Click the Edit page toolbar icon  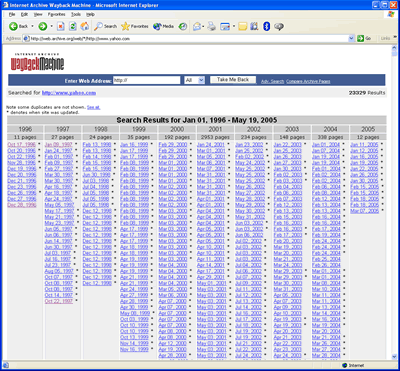pos(225,26)
